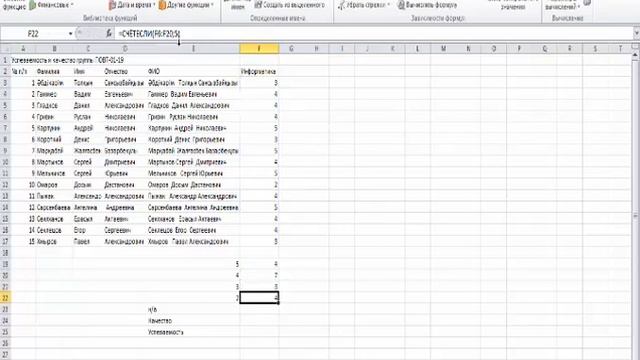Select row 2 header

[x=5, y=71]
